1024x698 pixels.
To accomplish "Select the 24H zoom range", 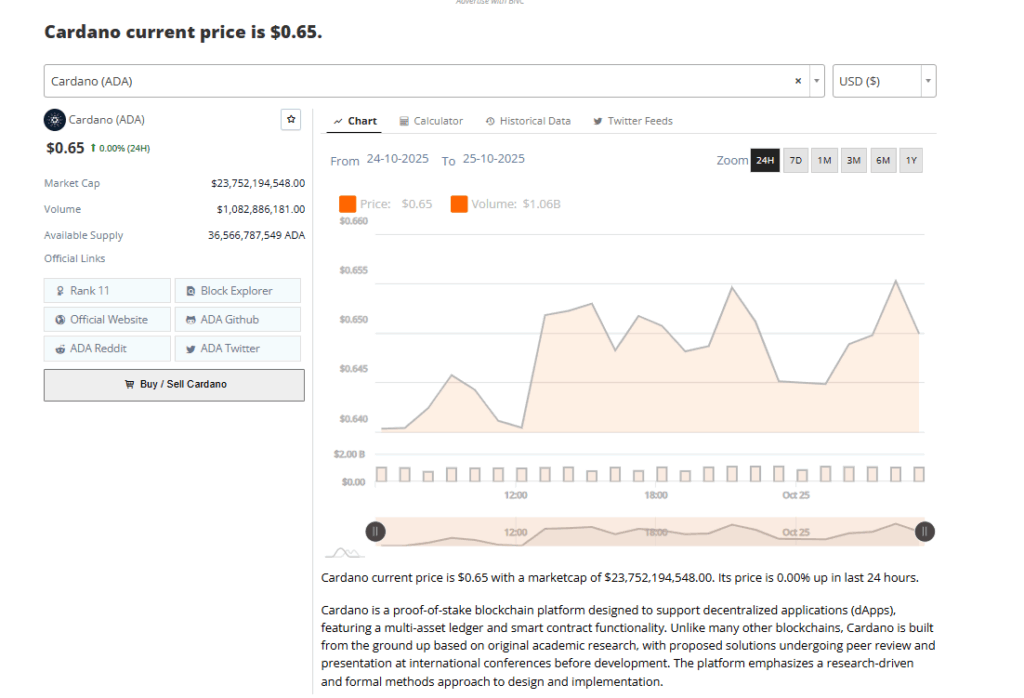I will [765, 161].
